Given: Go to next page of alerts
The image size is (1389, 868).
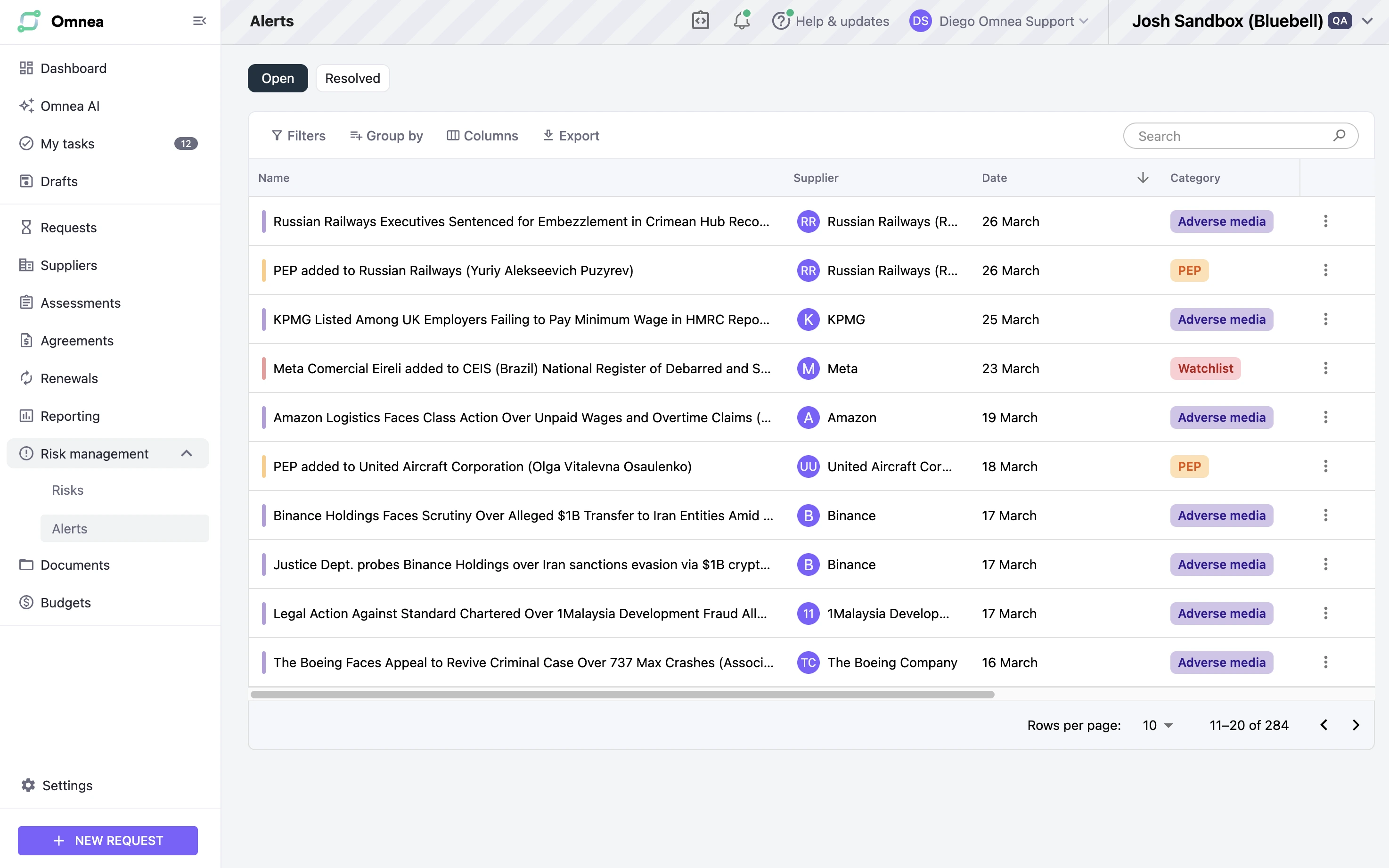Looking at the screenshot, I should coord(1356,725).
